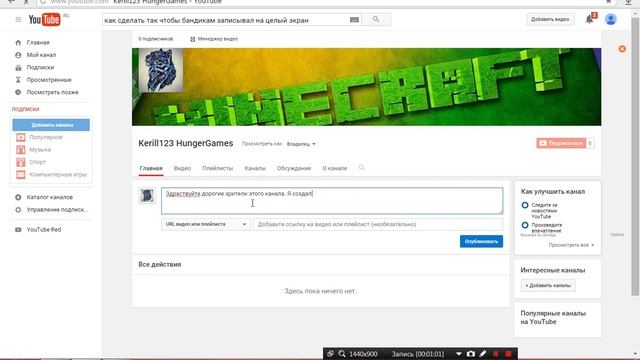Click the main search input field
Screen dimensions: 640x360
(x=225, y=20)
